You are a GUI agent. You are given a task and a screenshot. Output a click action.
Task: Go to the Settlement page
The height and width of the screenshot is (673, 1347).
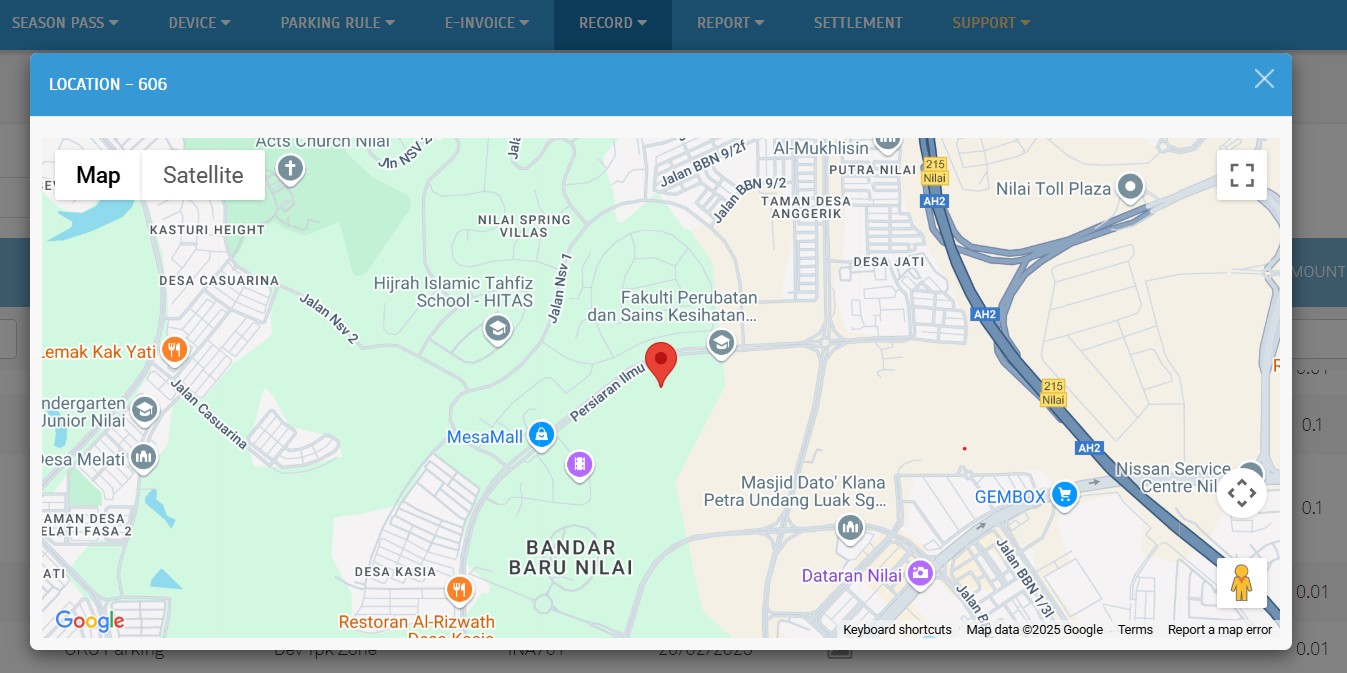pyautogui.click(x=857, y=23)
